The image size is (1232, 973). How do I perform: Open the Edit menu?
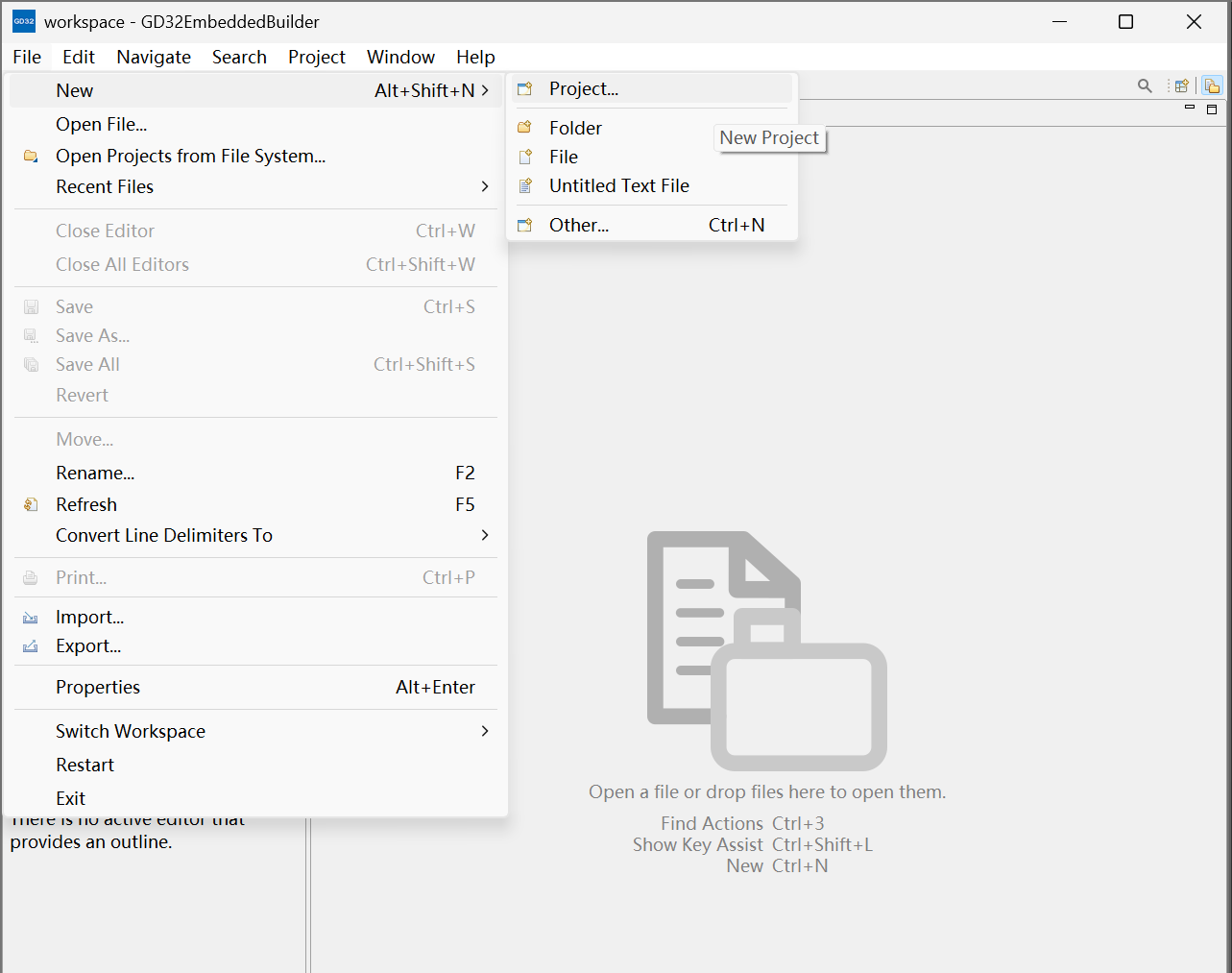point(79,57)
